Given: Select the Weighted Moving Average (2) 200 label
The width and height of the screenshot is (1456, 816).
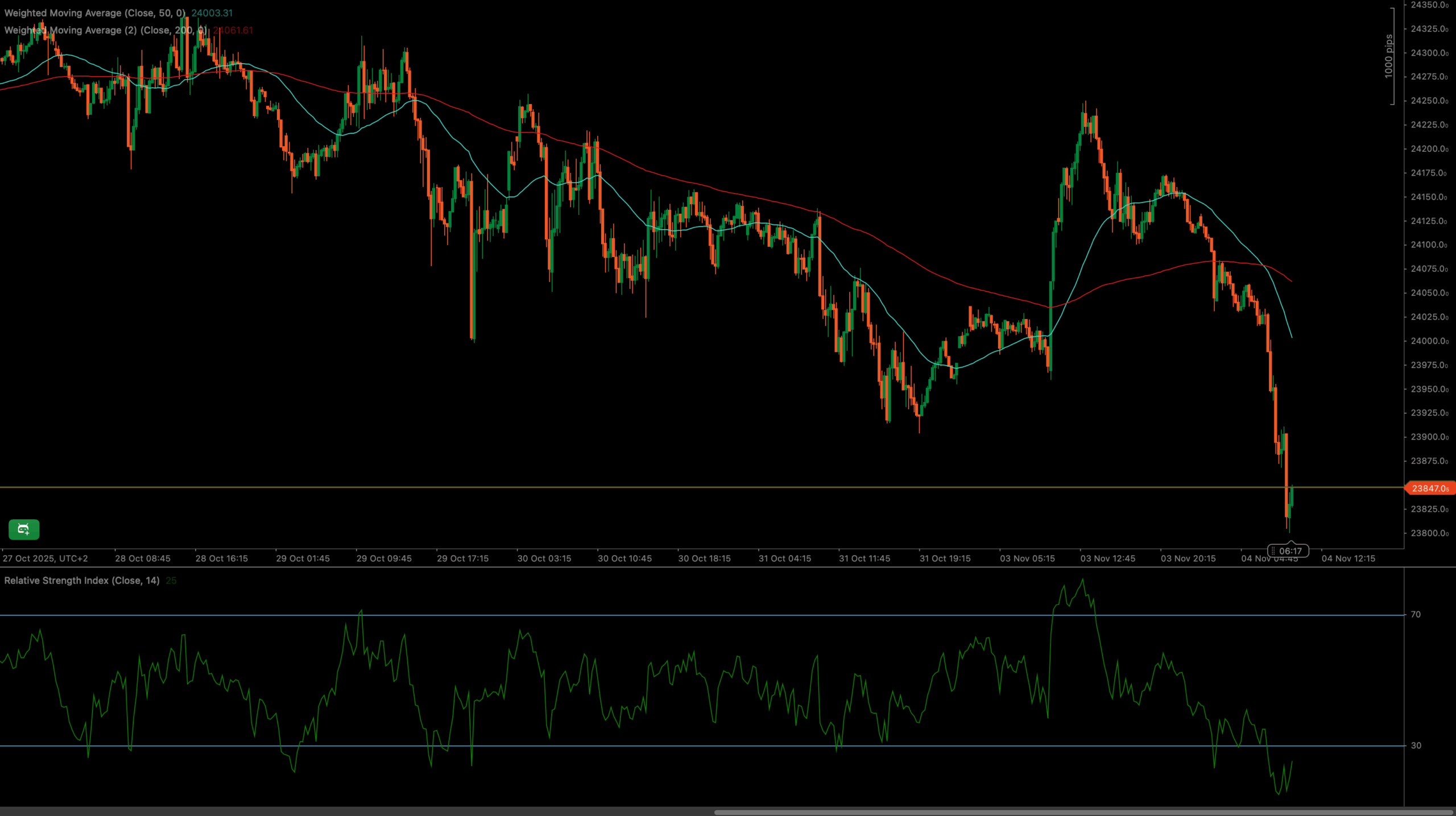Looking at the screenshot, I should click(106, 30).
